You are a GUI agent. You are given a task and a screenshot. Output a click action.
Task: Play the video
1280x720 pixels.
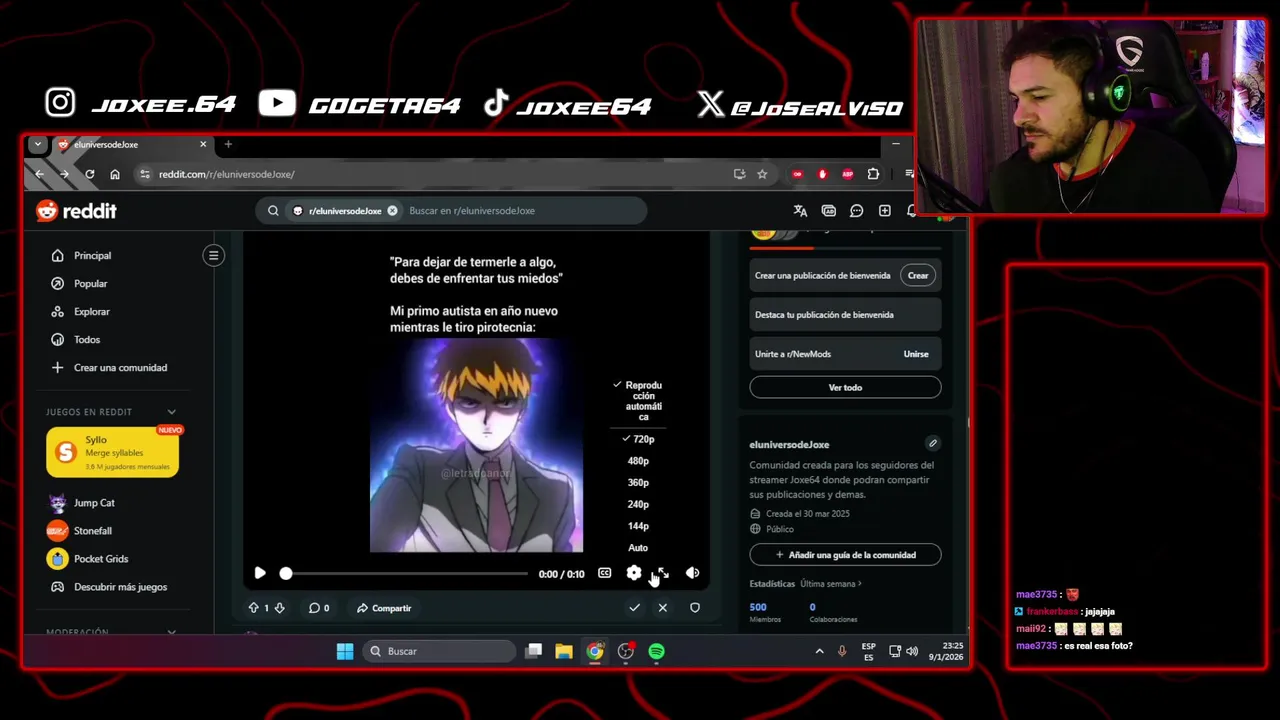click(260, 573)
